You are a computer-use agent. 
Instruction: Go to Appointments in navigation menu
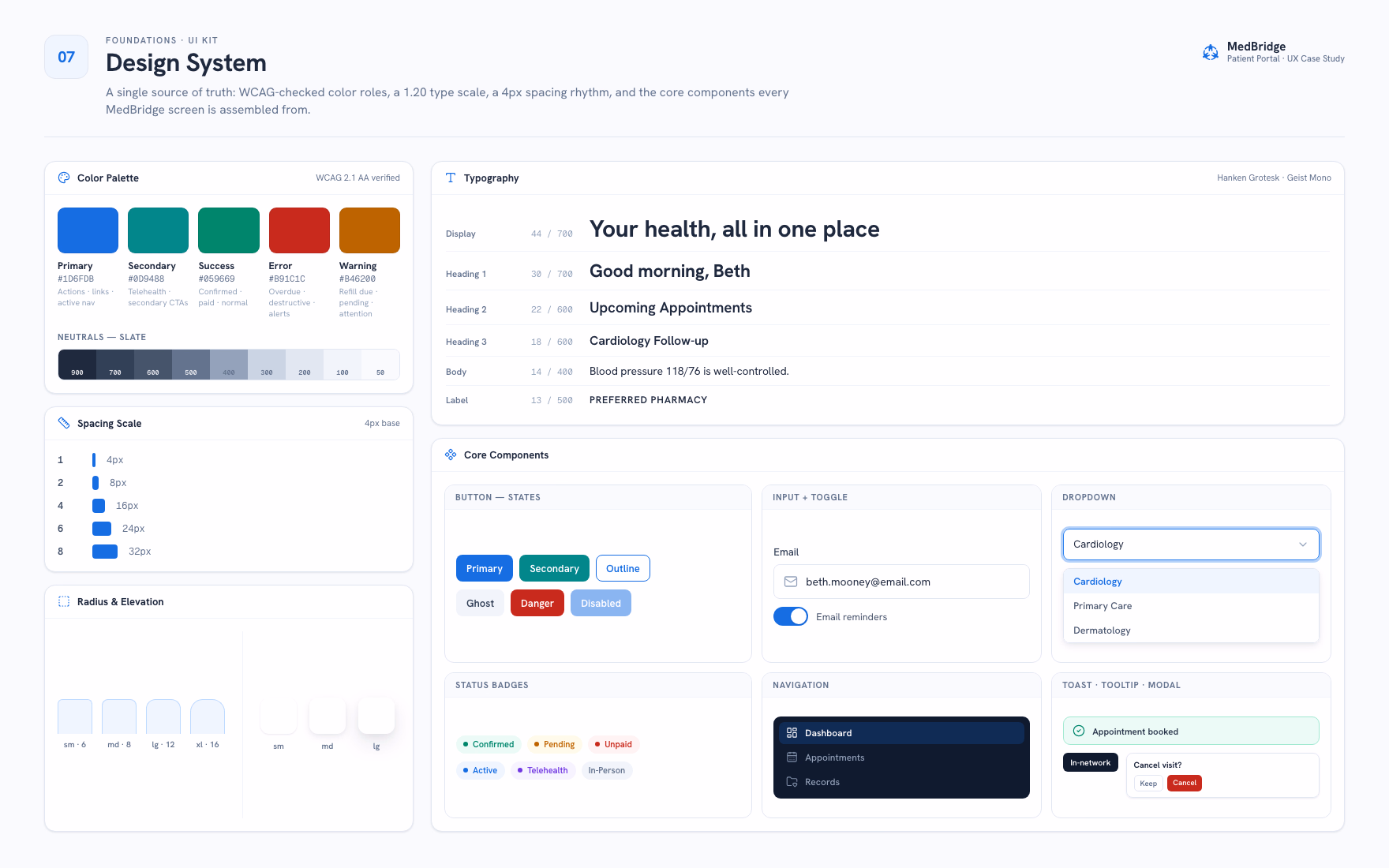[901, 758]
